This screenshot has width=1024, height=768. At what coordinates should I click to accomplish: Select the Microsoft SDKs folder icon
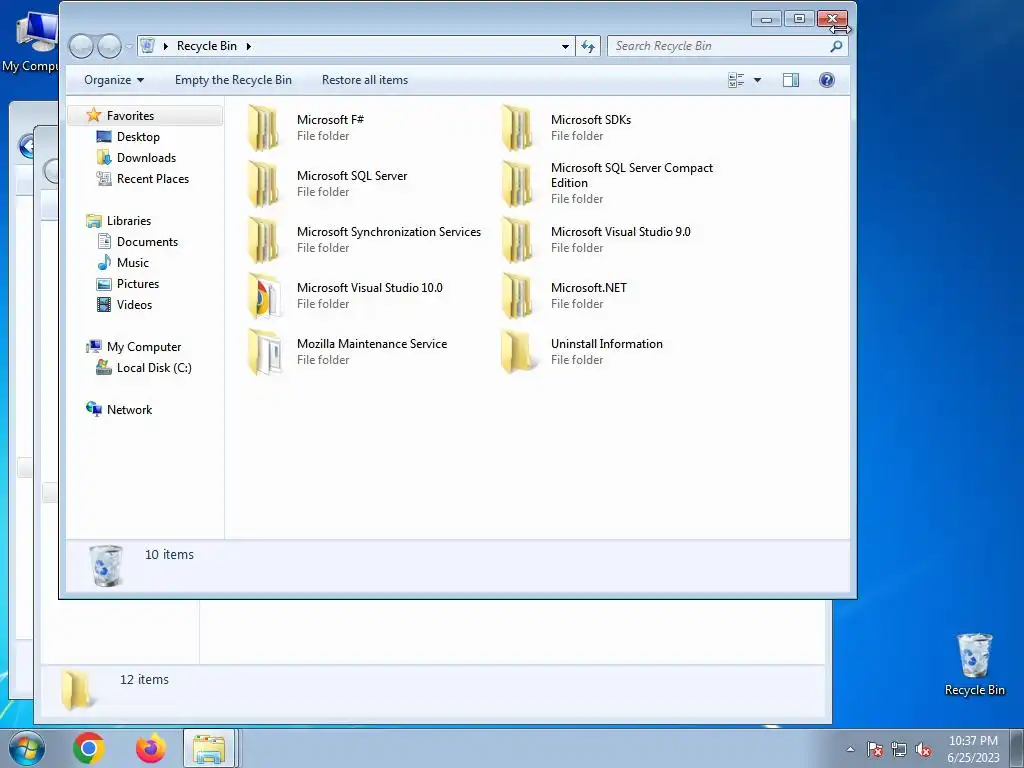click(517, 128)
